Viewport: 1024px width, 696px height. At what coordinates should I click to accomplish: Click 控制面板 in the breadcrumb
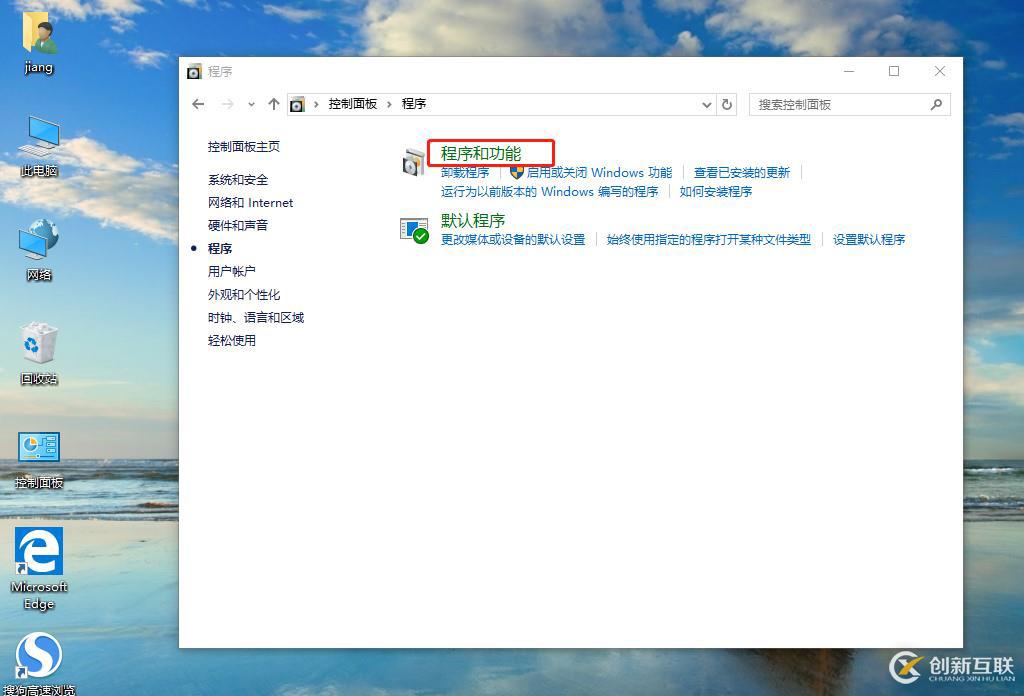pos(353,104)
